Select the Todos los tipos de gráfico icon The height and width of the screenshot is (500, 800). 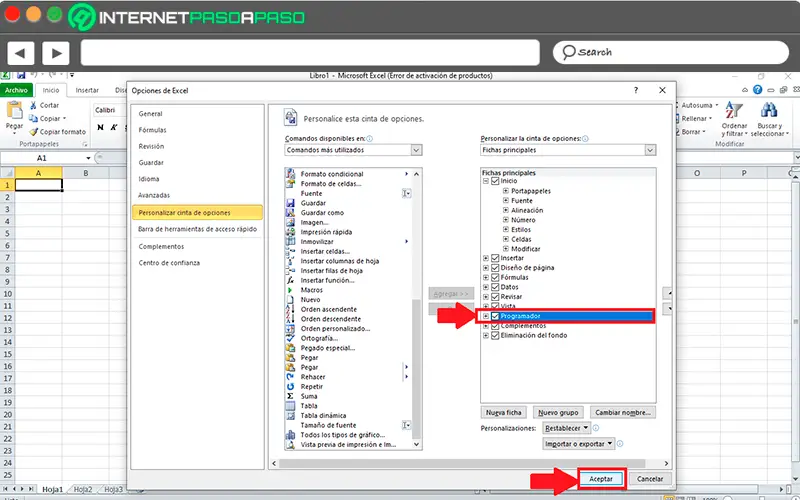pos(290,435)
